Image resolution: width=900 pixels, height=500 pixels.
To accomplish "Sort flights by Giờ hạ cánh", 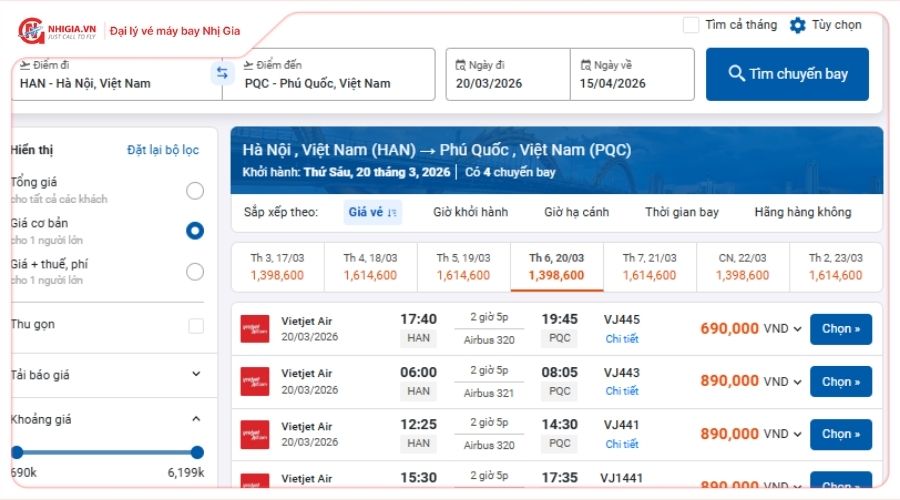I will click(576, 212).
